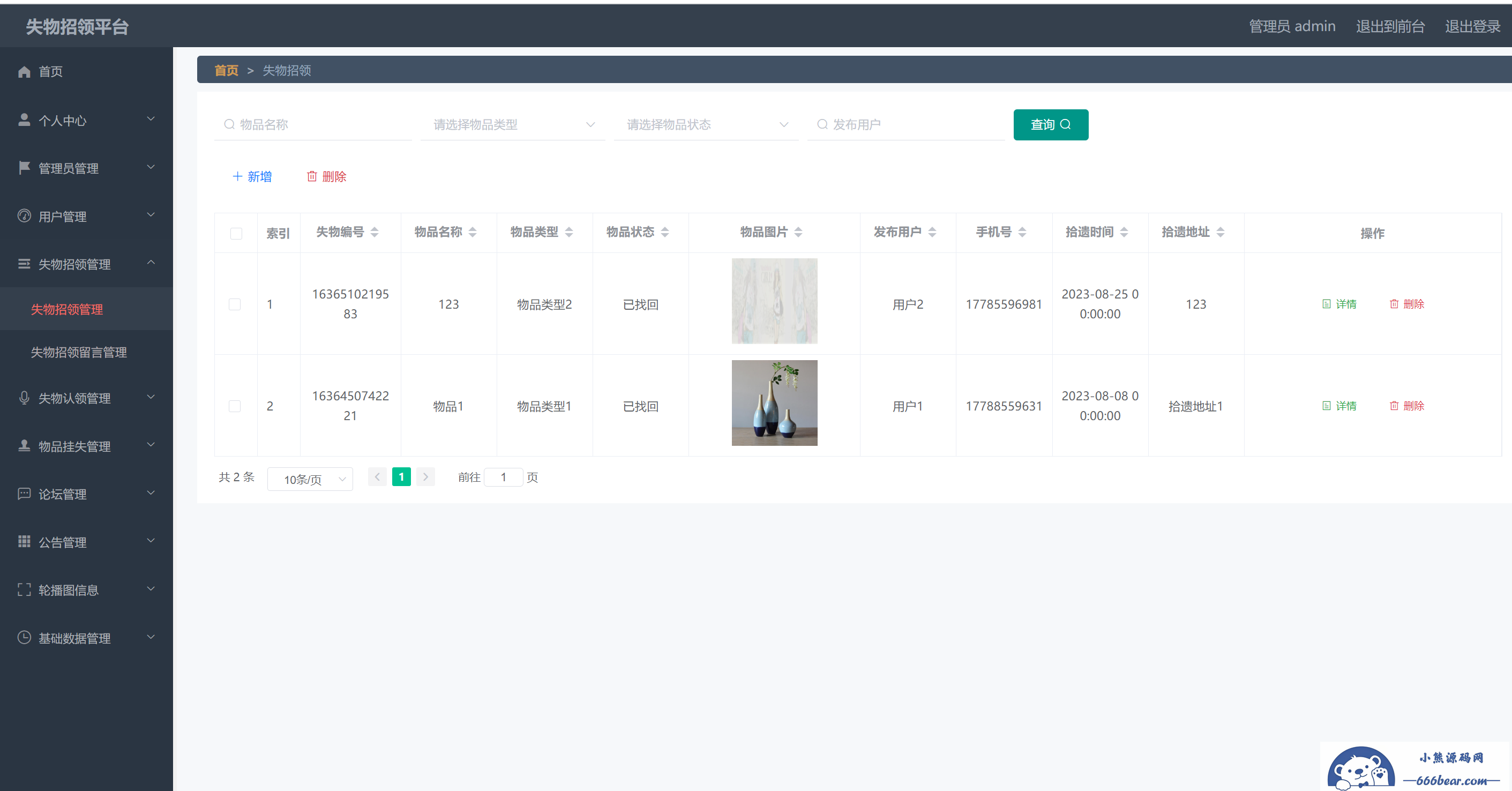
Task: Sort by the 物品类型 column arrows
Action: (x=569, y=232)
